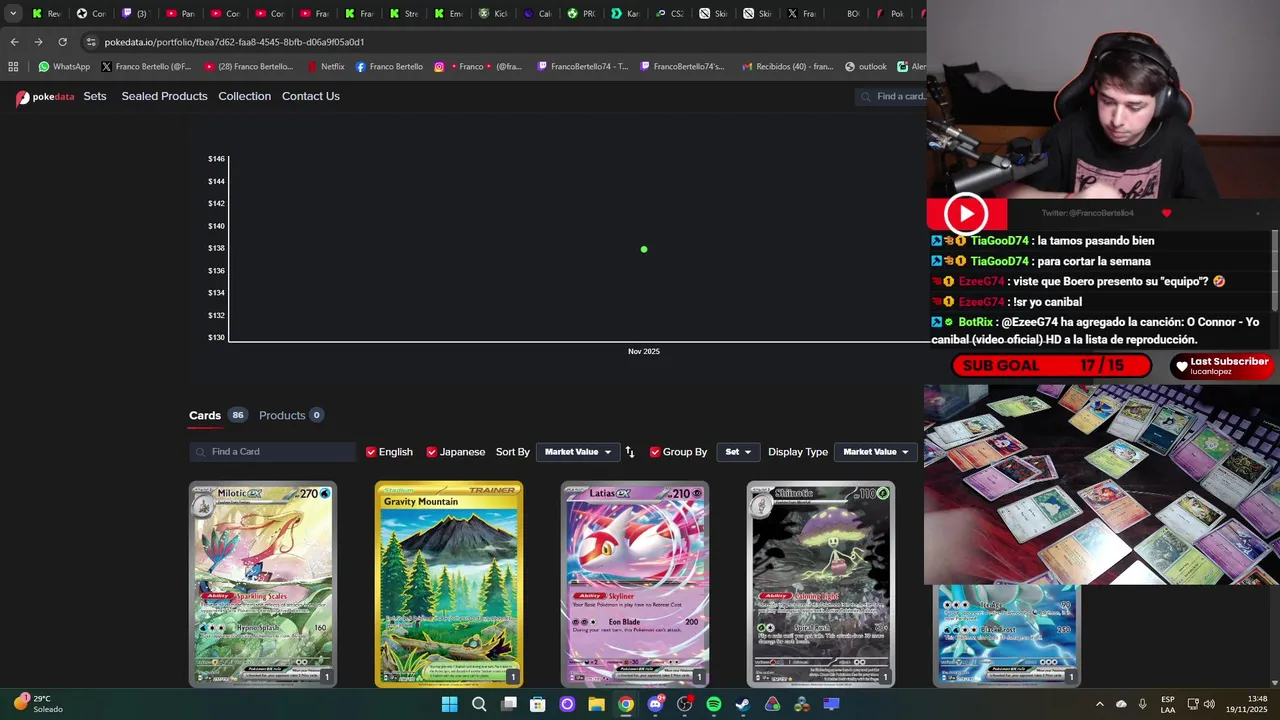
Task: Switch to the CS2 browser tab
Action: (669, 14)
